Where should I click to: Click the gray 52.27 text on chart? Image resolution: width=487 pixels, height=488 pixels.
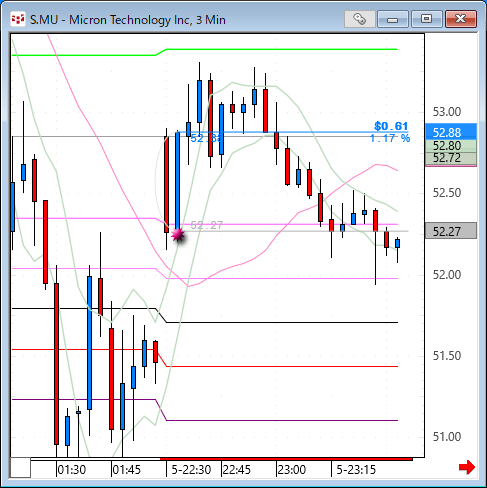(206, 225)
